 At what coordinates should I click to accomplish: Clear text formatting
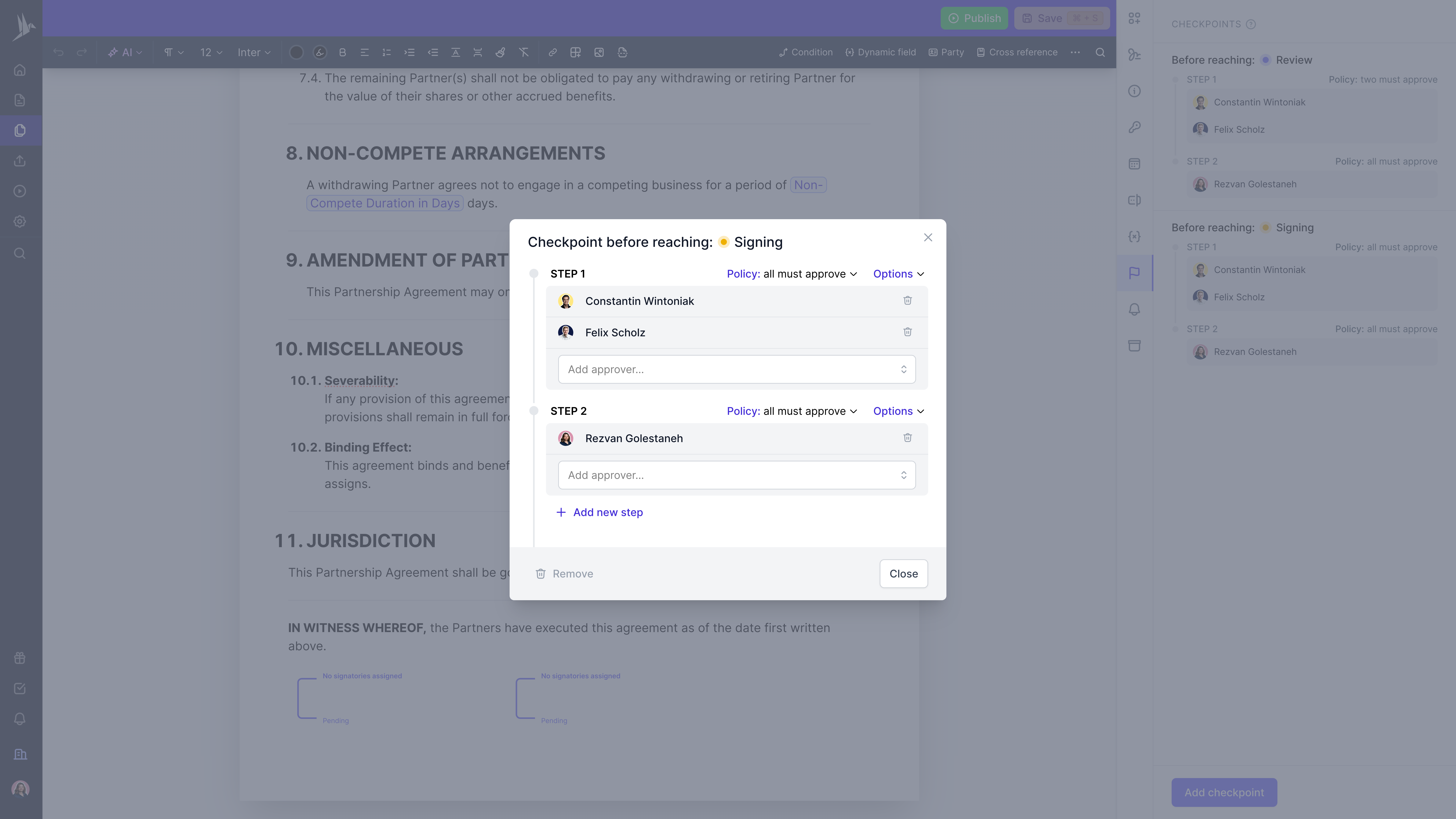[524, 53]
